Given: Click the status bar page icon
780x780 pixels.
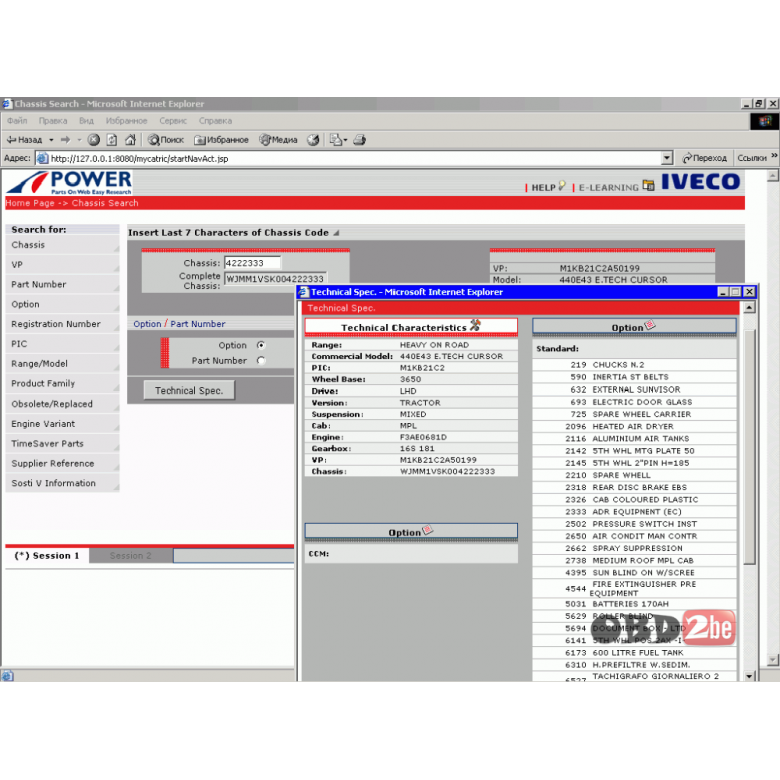Looking at the screenshot, I should [x=7, y=676].
